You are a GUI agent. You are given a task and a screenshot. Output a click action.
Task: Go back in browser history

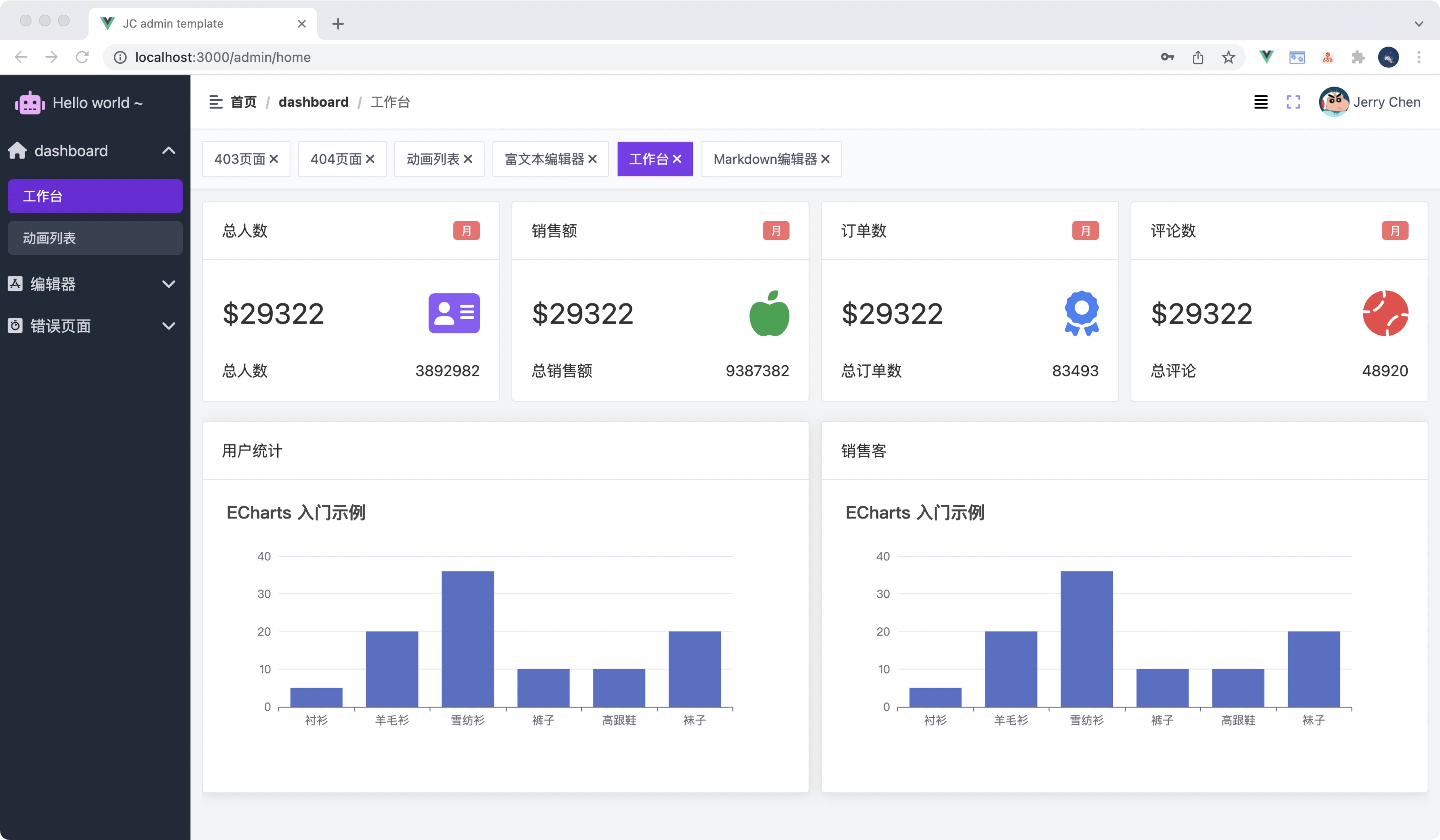(x=21, y=57)
